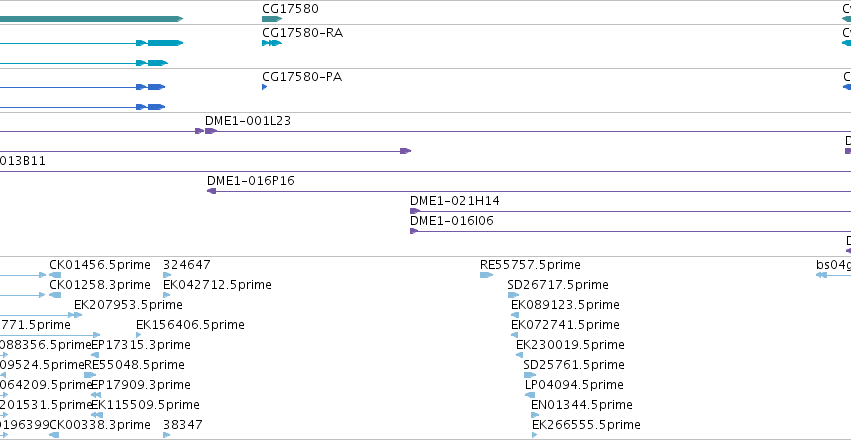Select the CK01456.5prime EST glyph

pyautogui.click(x=55, y=275)
